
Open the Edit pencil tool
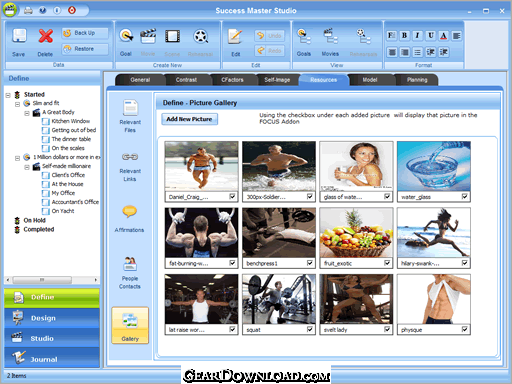click(235, 37)
